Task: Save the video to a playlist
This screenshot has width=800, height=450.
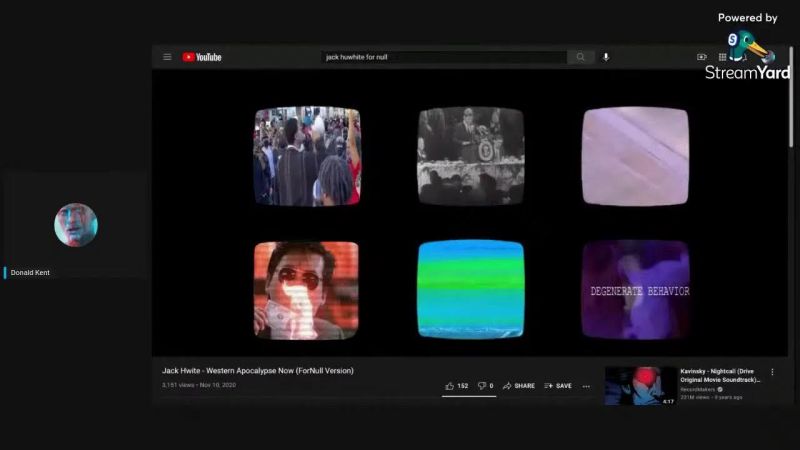Action: pyautogui.click(x=558, y=386)
